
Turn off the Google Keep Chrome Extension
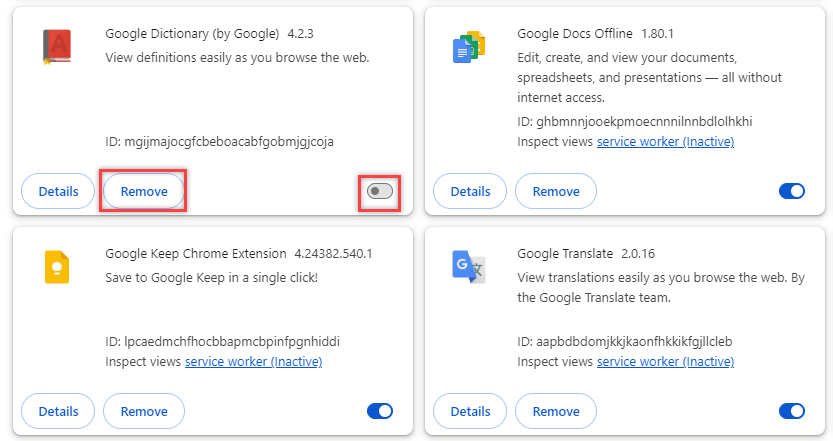pos(380,411)
